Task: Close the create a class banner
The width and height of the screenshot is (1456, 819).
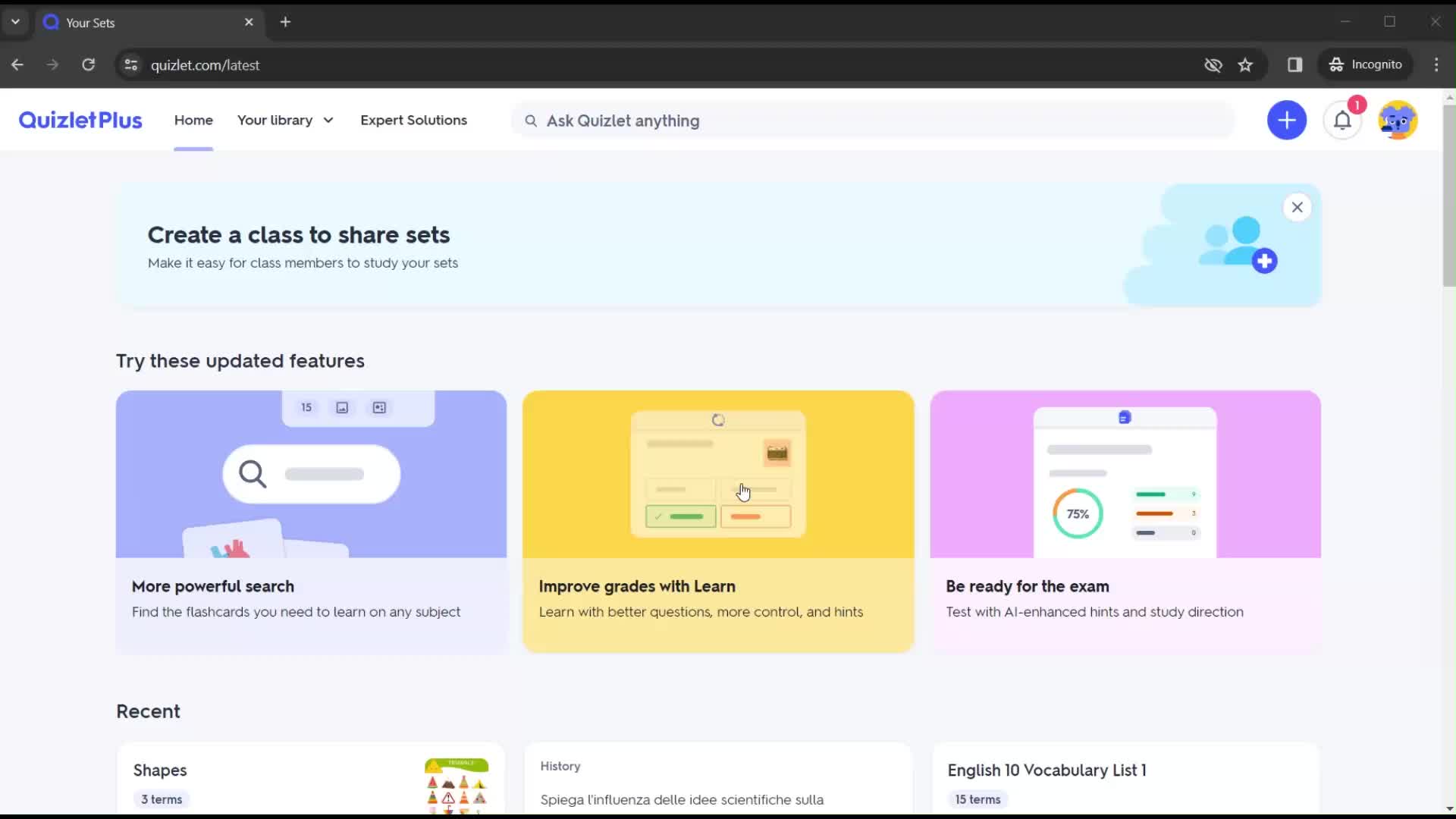Action: pyautogui.click(x=1297, y=207)
